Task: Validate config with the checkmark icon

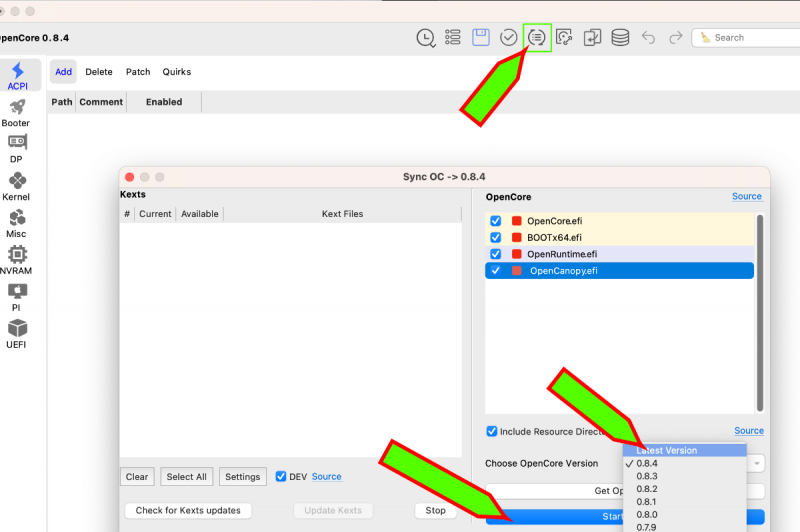Action: point(508,37)
